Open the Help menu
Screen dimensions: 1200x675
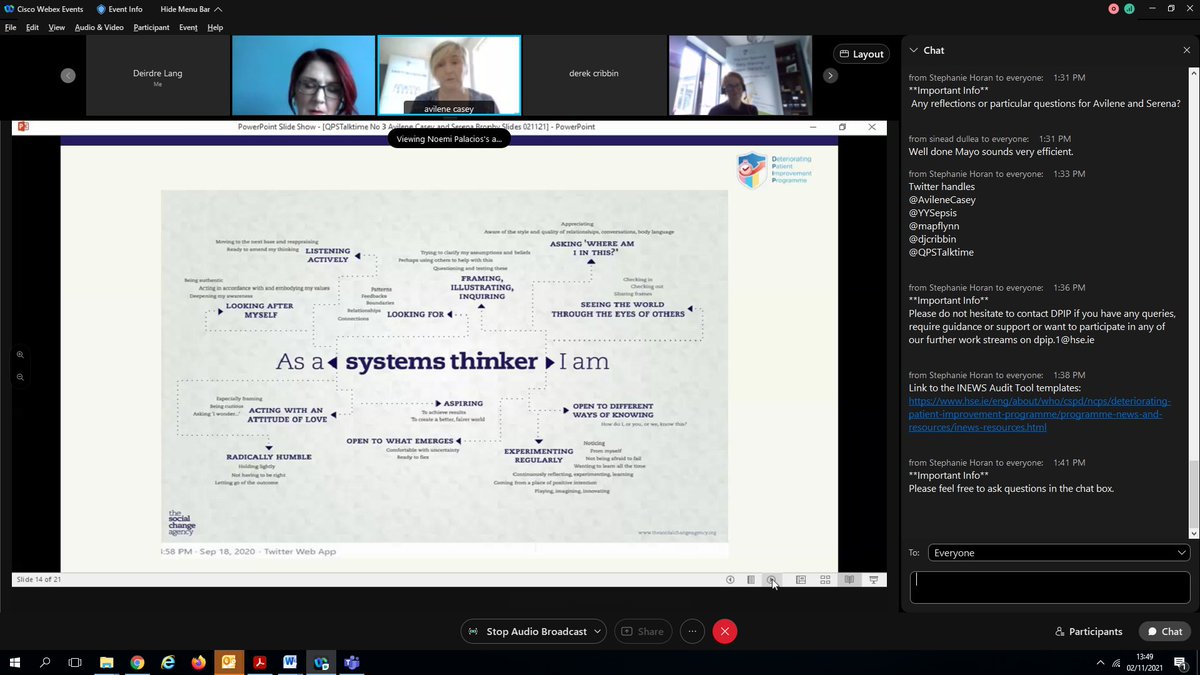click(x=215, y=27)
